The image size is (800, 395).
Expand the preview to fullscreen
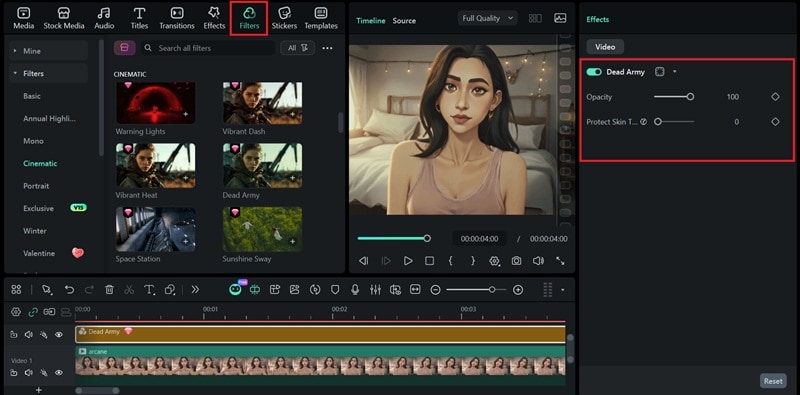[560, 261]
